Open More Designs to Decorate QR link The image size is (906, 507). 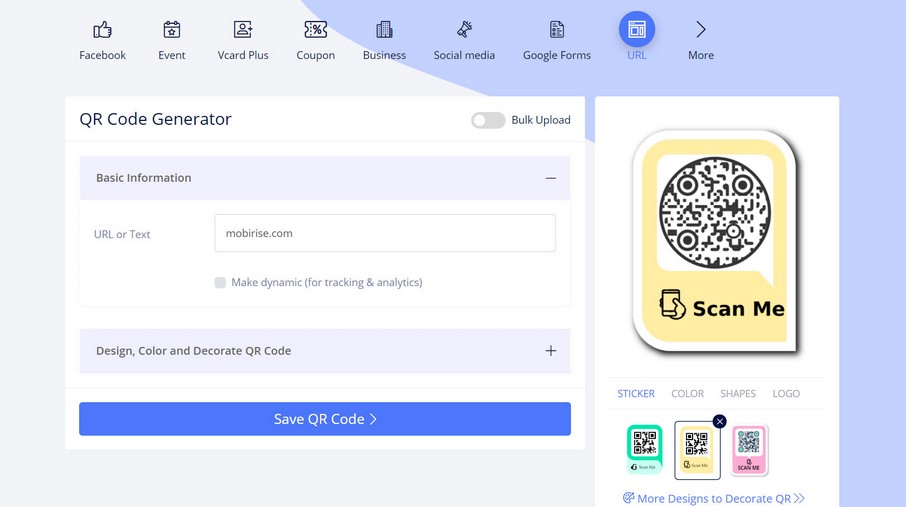tap(713, 498)
